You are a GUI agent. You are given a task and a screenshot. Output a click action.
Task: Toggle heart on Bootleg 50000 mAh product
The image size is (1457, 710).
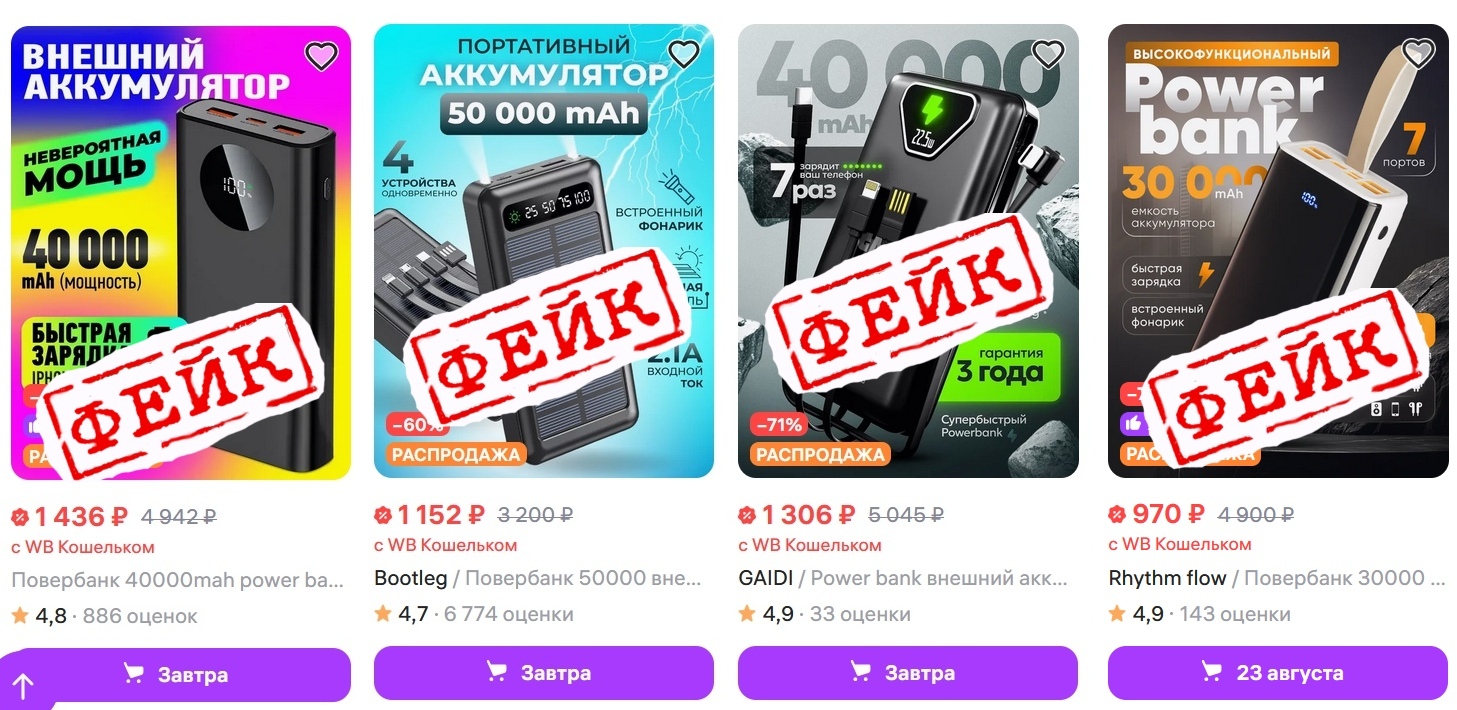[x=684, y=54]
